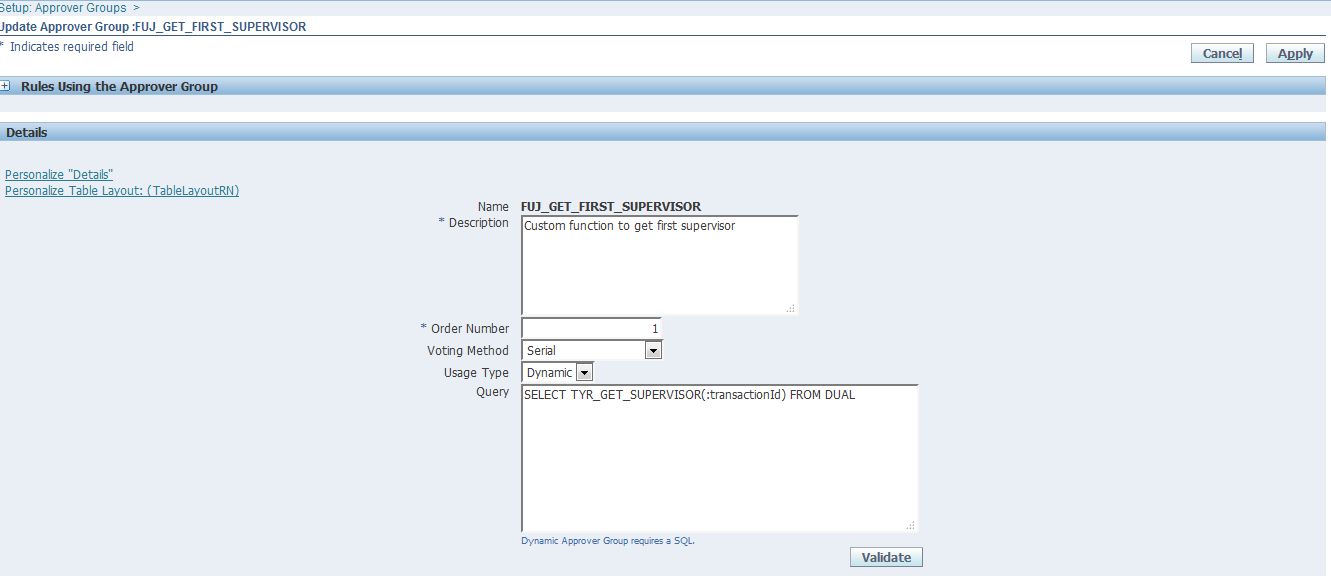This screenshot has width=1331, height=585.
Task: Click the Voting Method label
Action: pos(468,351)
